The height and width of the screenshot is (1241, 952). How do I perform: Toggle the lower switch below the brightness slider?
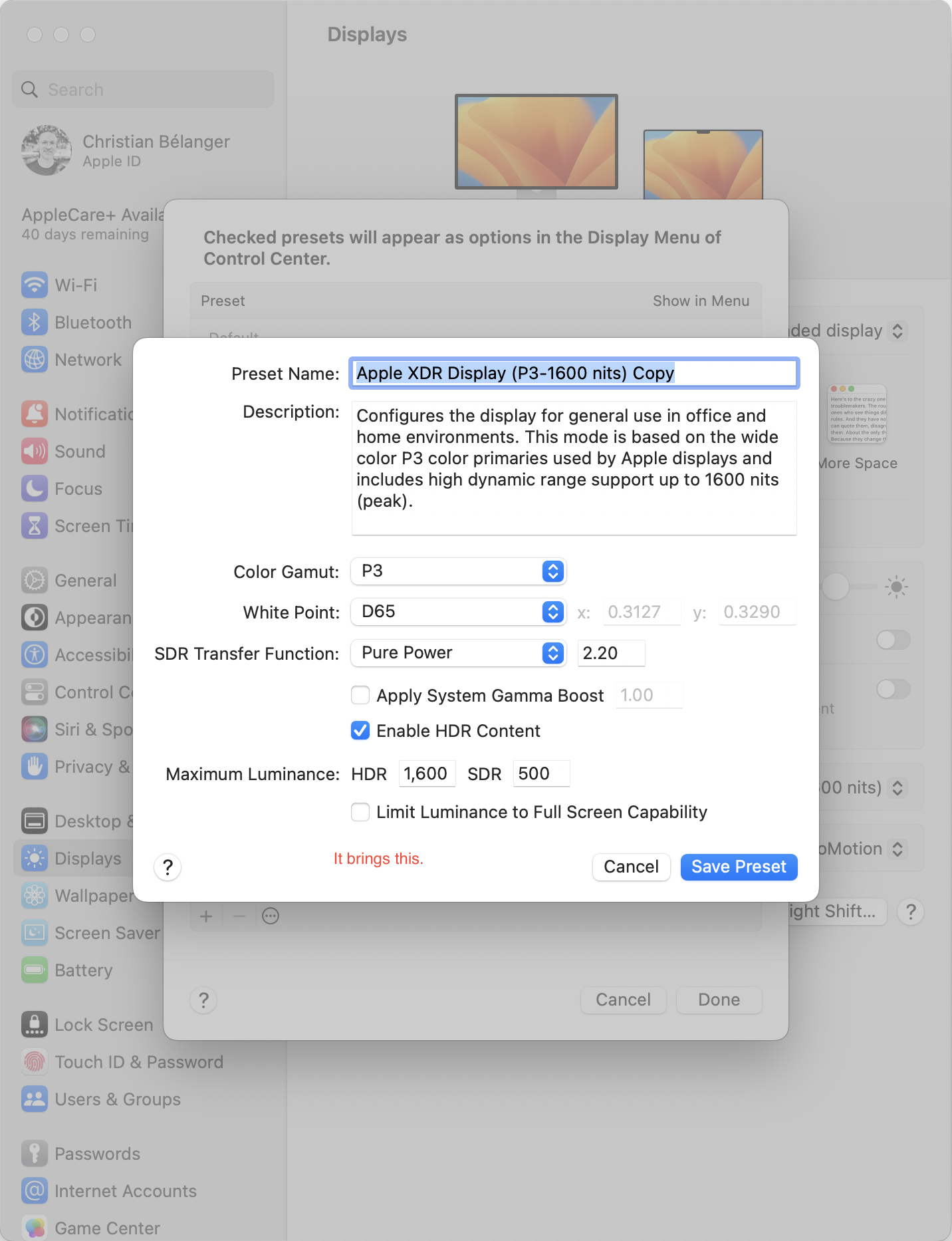(893, 689)
